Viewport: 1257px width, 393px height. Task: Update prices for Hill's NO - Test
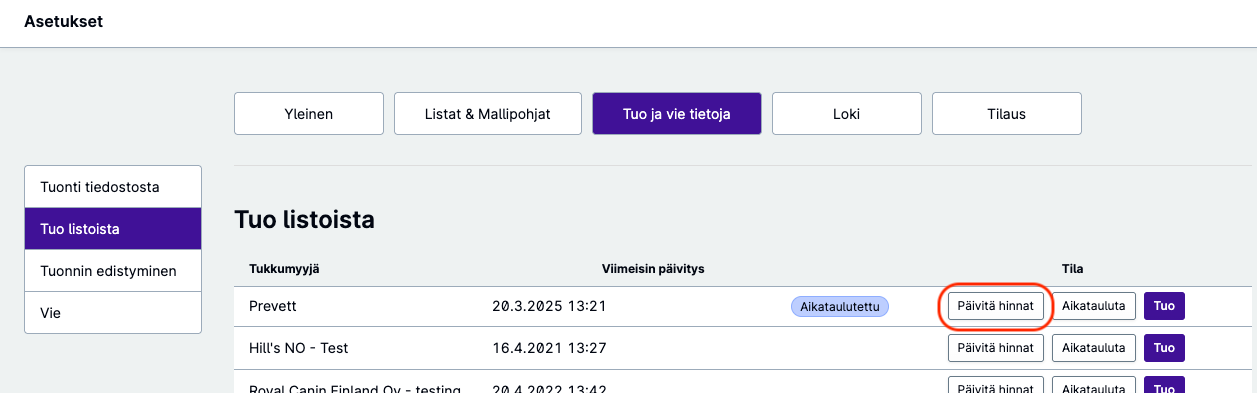pos(996,348)
